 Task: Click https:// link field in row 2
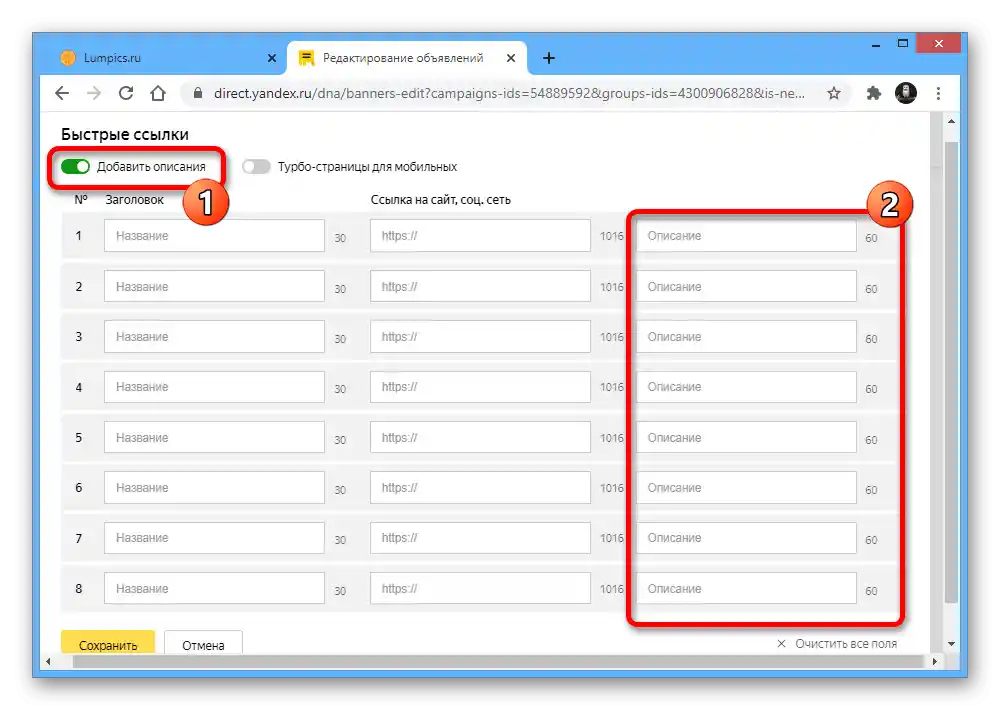[480, 286]
